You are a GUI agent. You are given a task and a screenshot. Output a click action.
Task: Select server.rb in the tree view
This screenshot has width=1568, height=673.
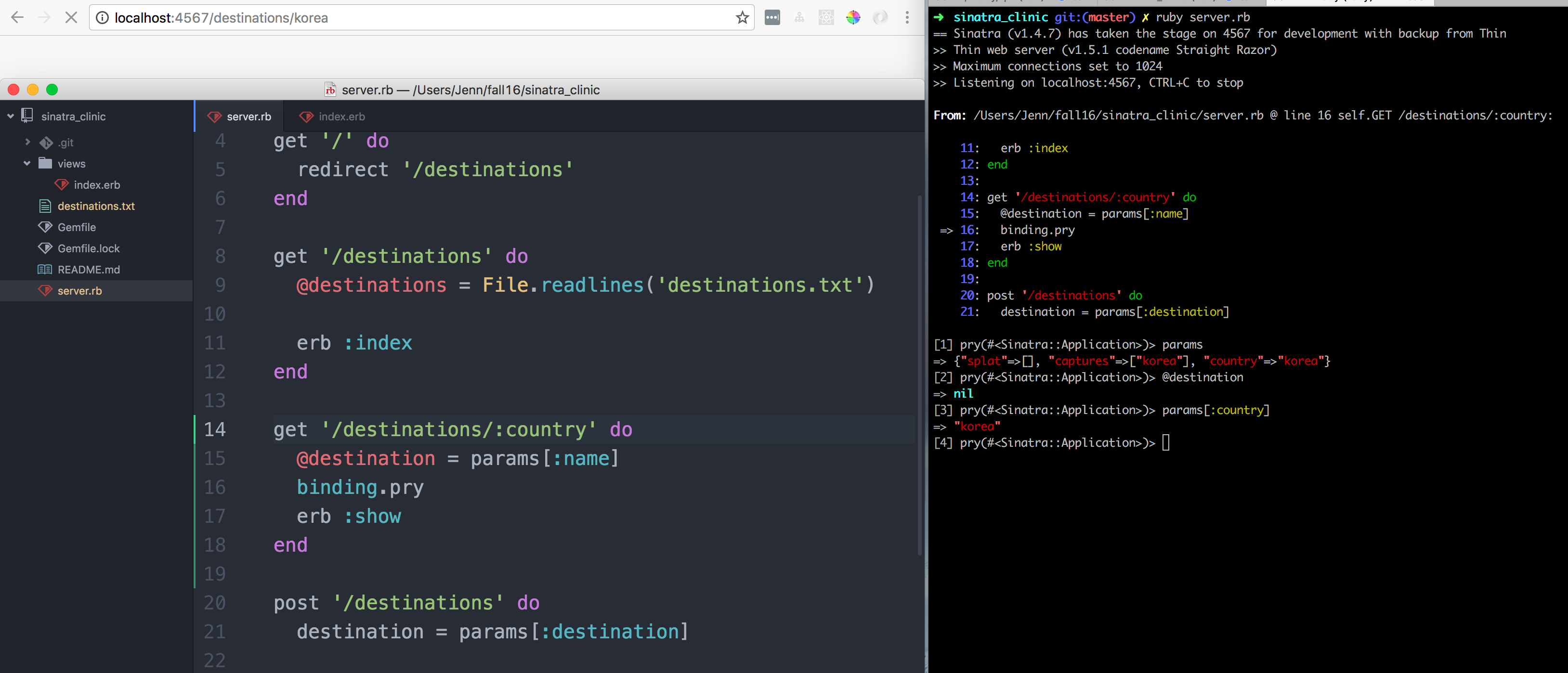tap(96, 290)
